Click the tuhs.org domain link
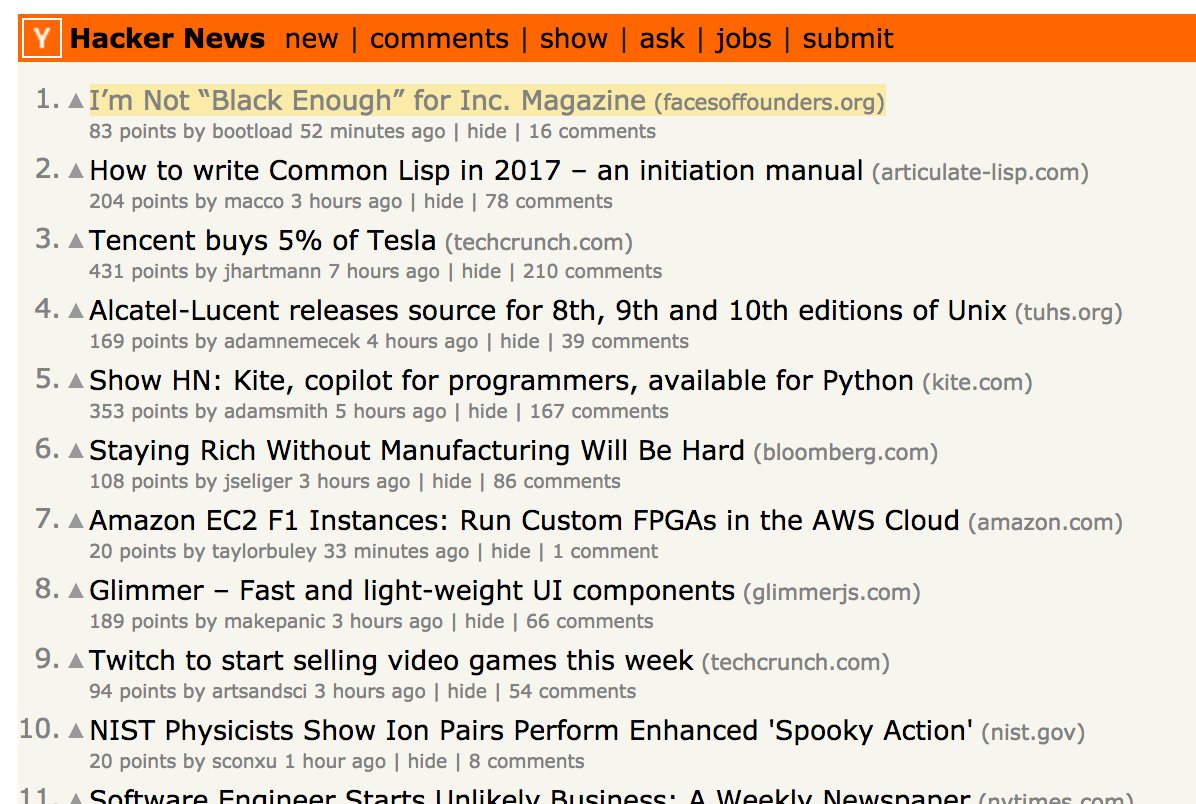 pos(1069,313)
